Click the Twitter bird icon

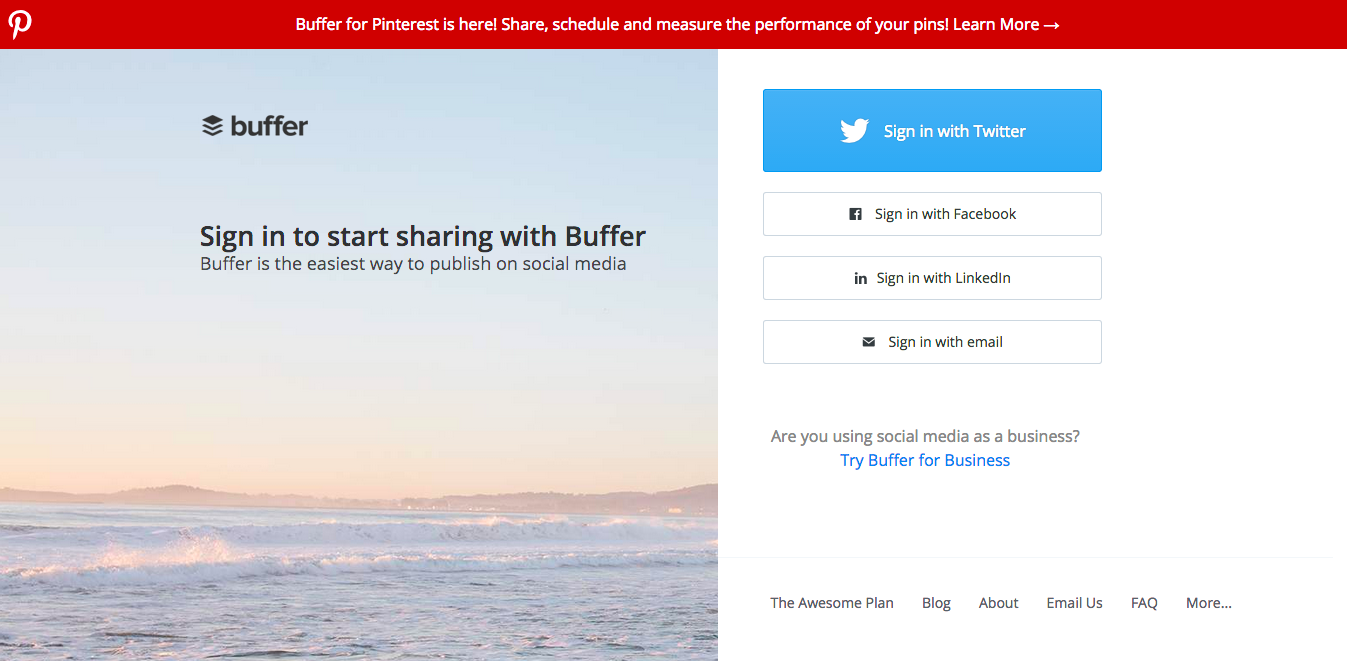click(x=855, y=130)
